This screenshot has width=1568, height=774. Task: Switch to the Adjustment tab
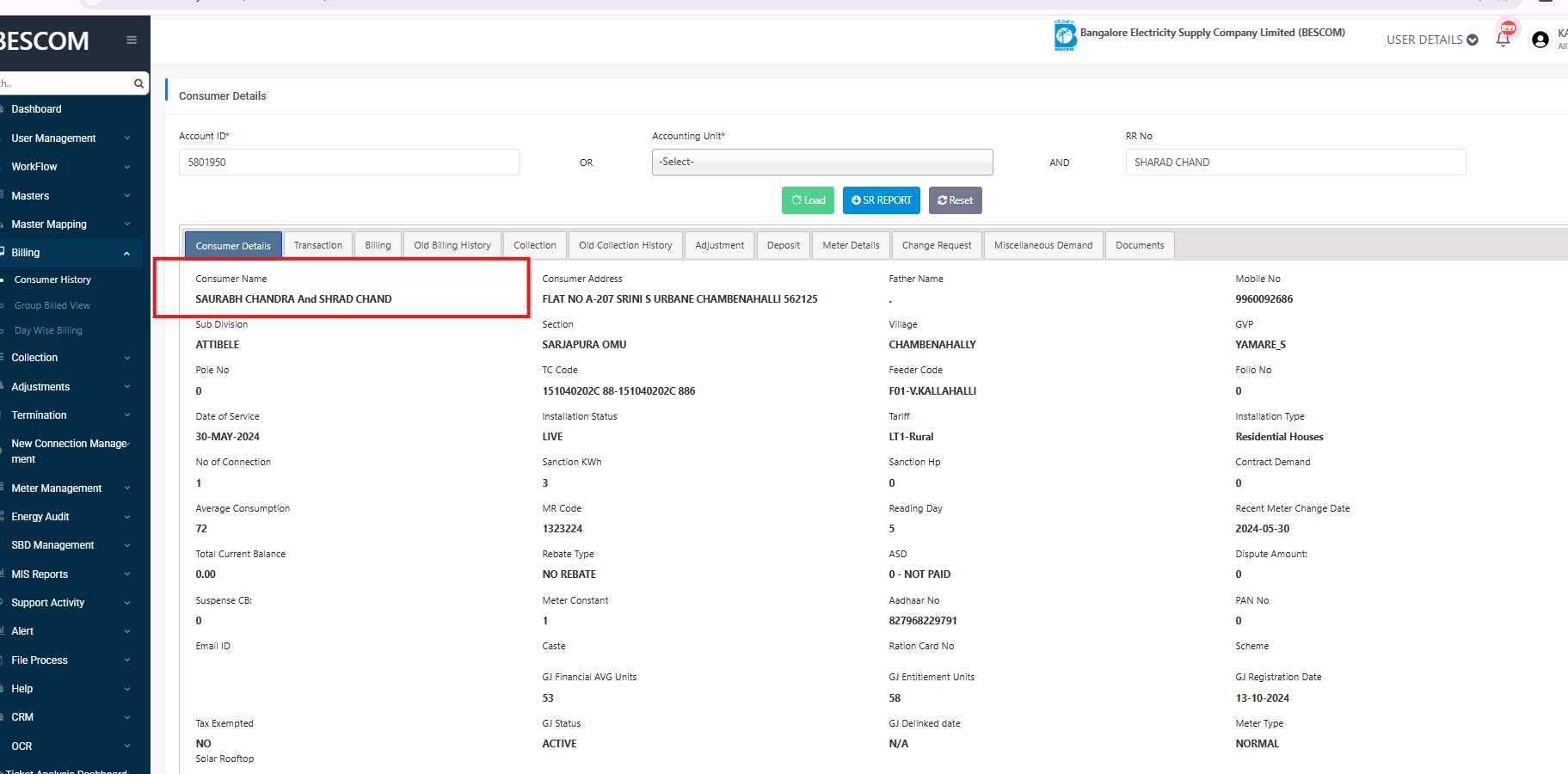click(x=720, y=245)
